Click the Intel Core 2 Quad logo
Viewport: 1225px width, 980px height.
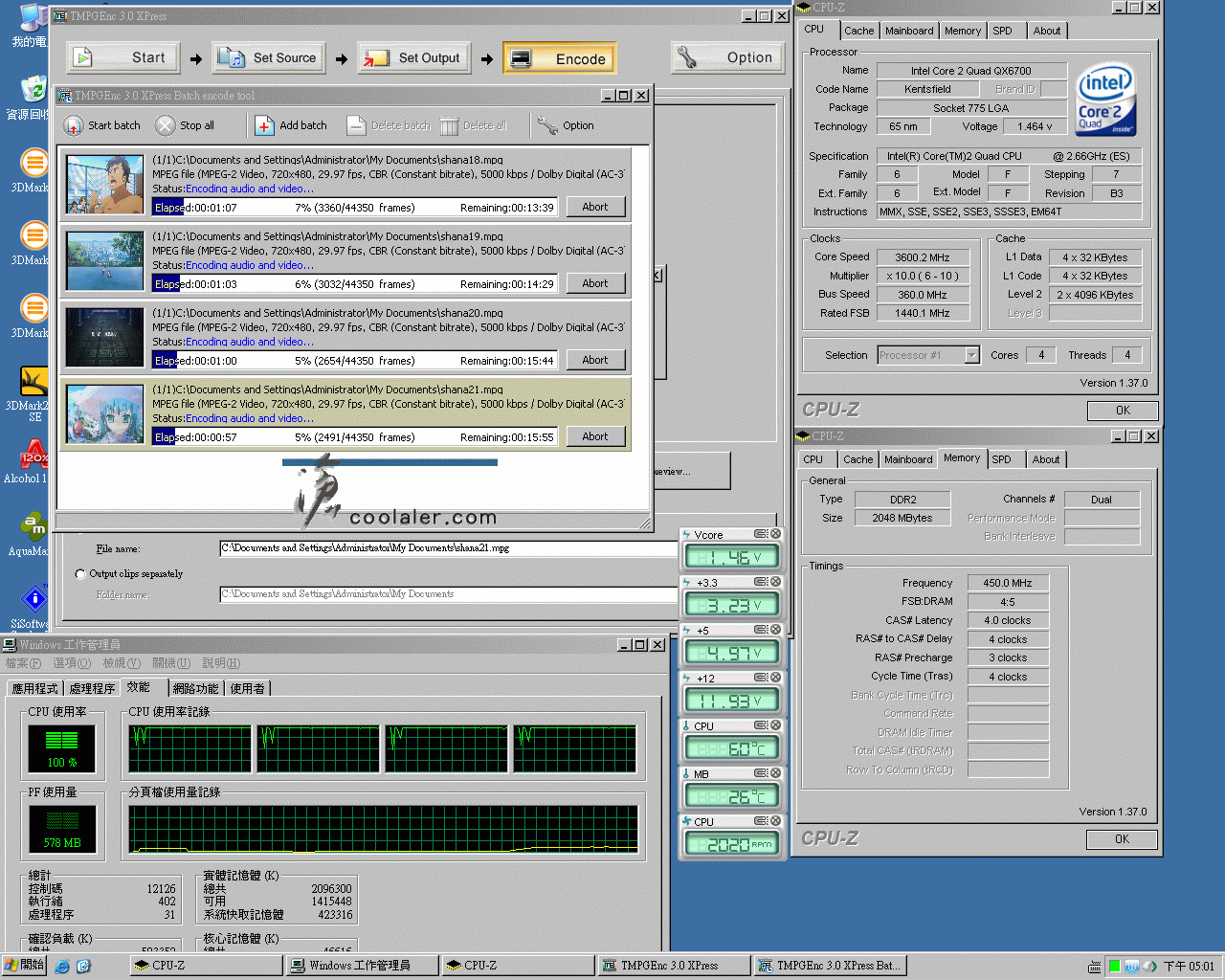coord(1105,99)
